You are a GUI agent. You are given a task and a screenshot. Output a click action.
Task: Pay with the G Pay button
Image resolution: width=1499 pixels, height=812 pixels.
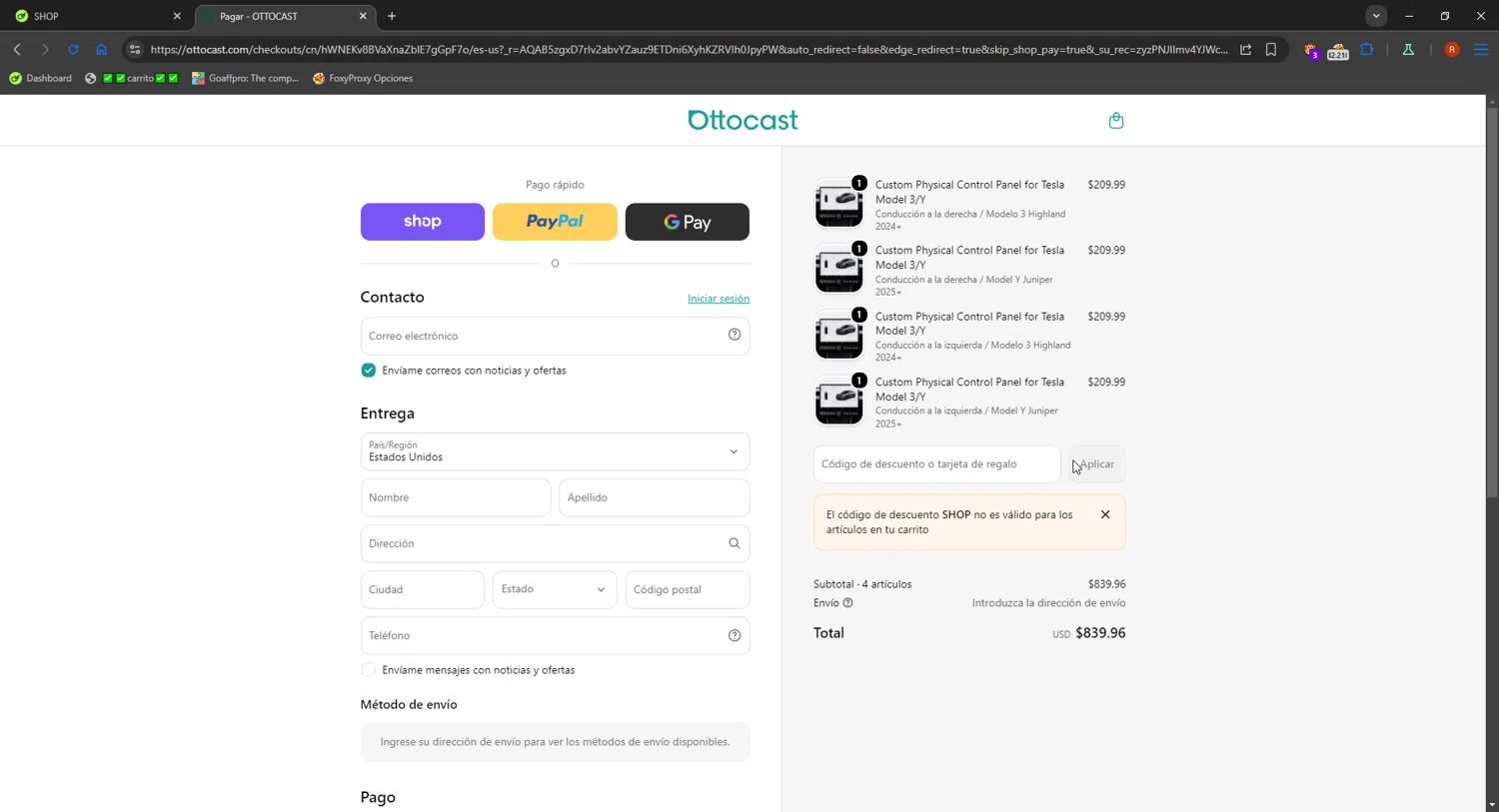[688, 222]
